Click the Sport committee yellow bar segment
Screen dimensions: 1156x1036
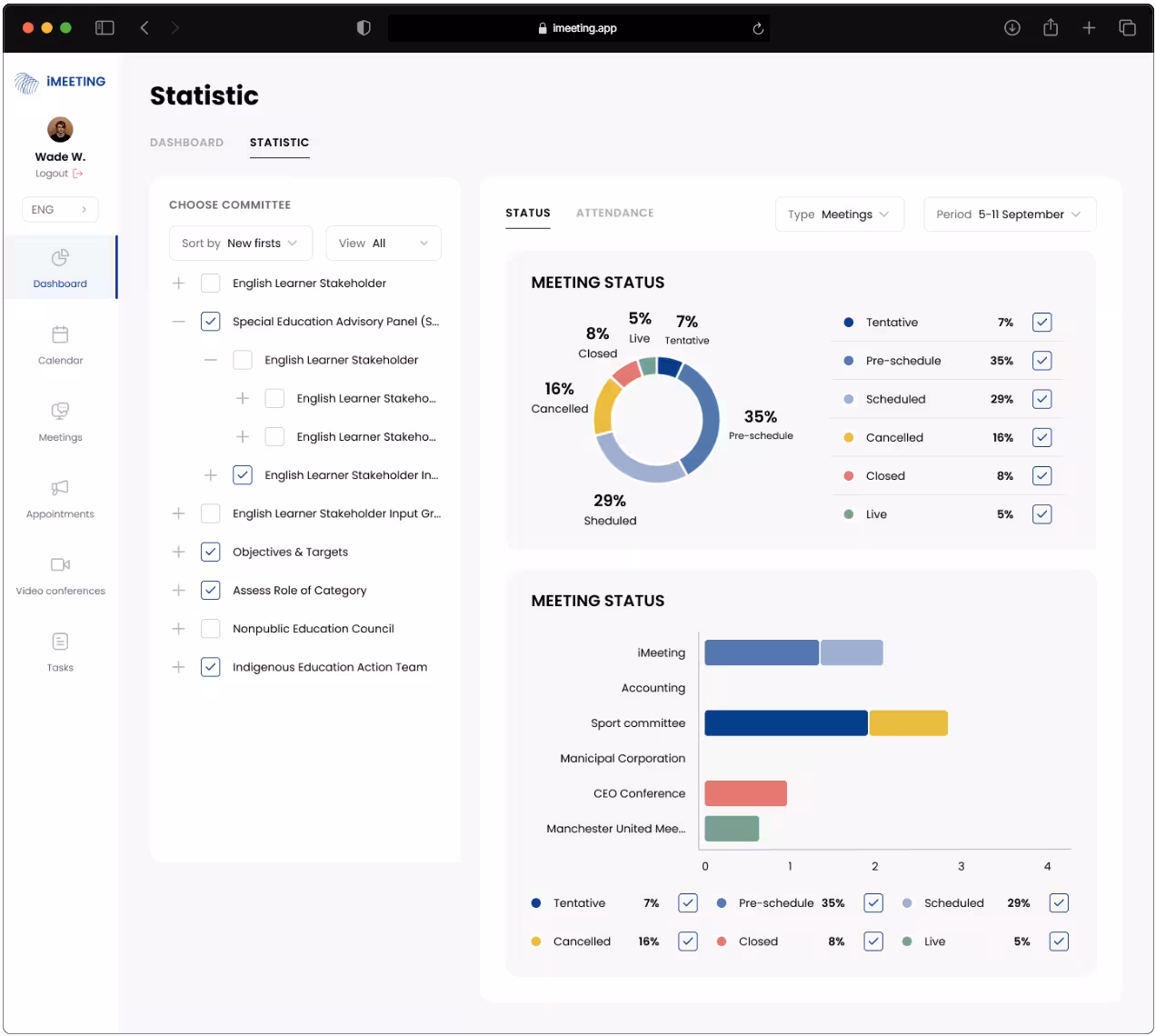tap(909, 723)
